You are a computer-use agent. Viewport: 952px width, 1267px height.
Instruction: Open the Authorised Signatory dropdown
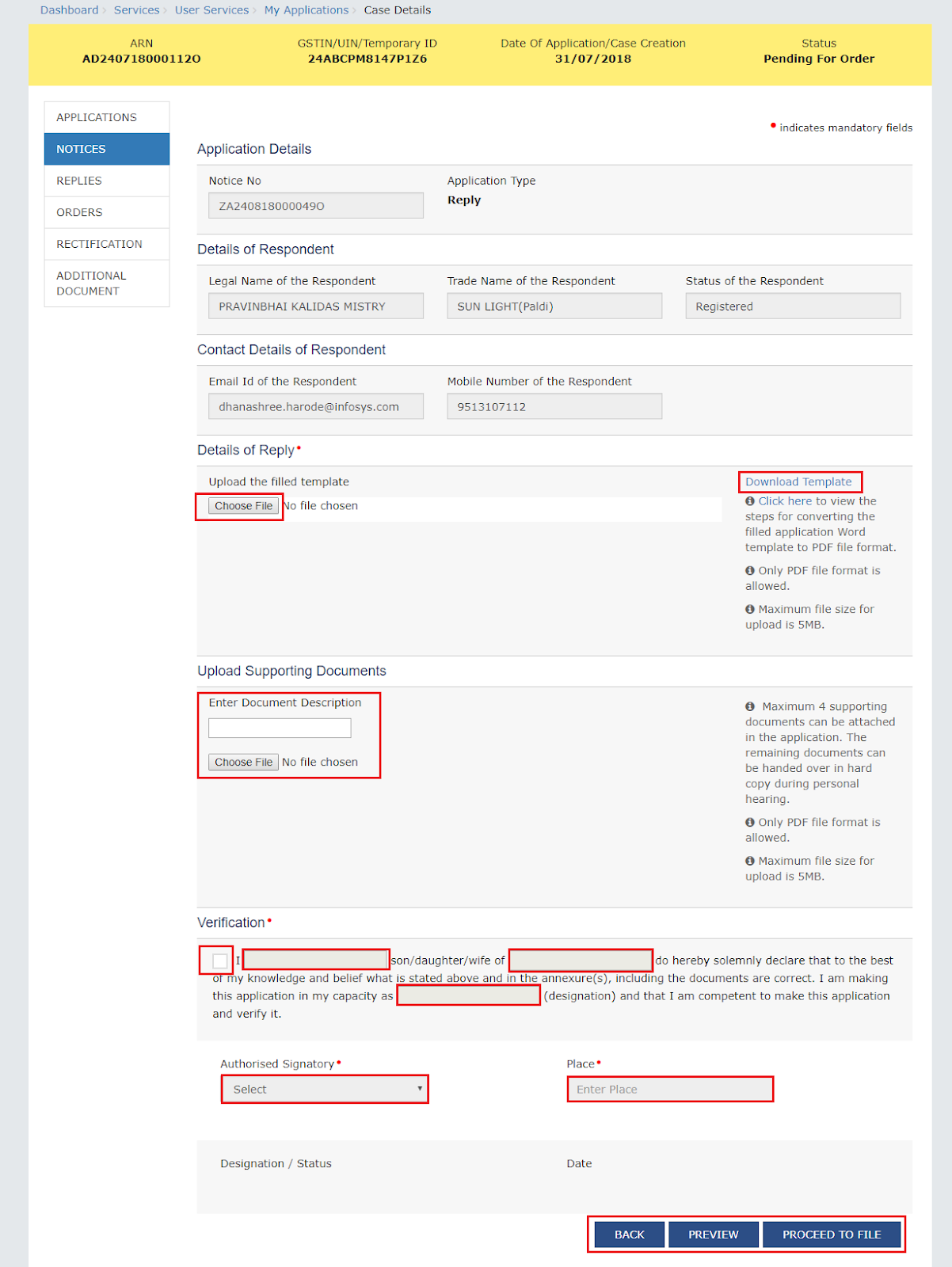coord(325,1089)
